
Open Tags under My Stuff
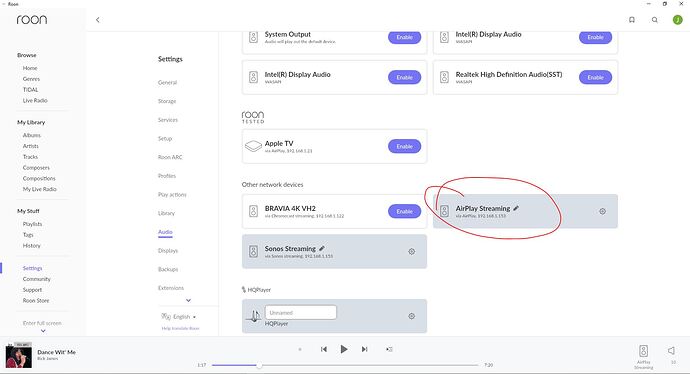tap(28, 235)
